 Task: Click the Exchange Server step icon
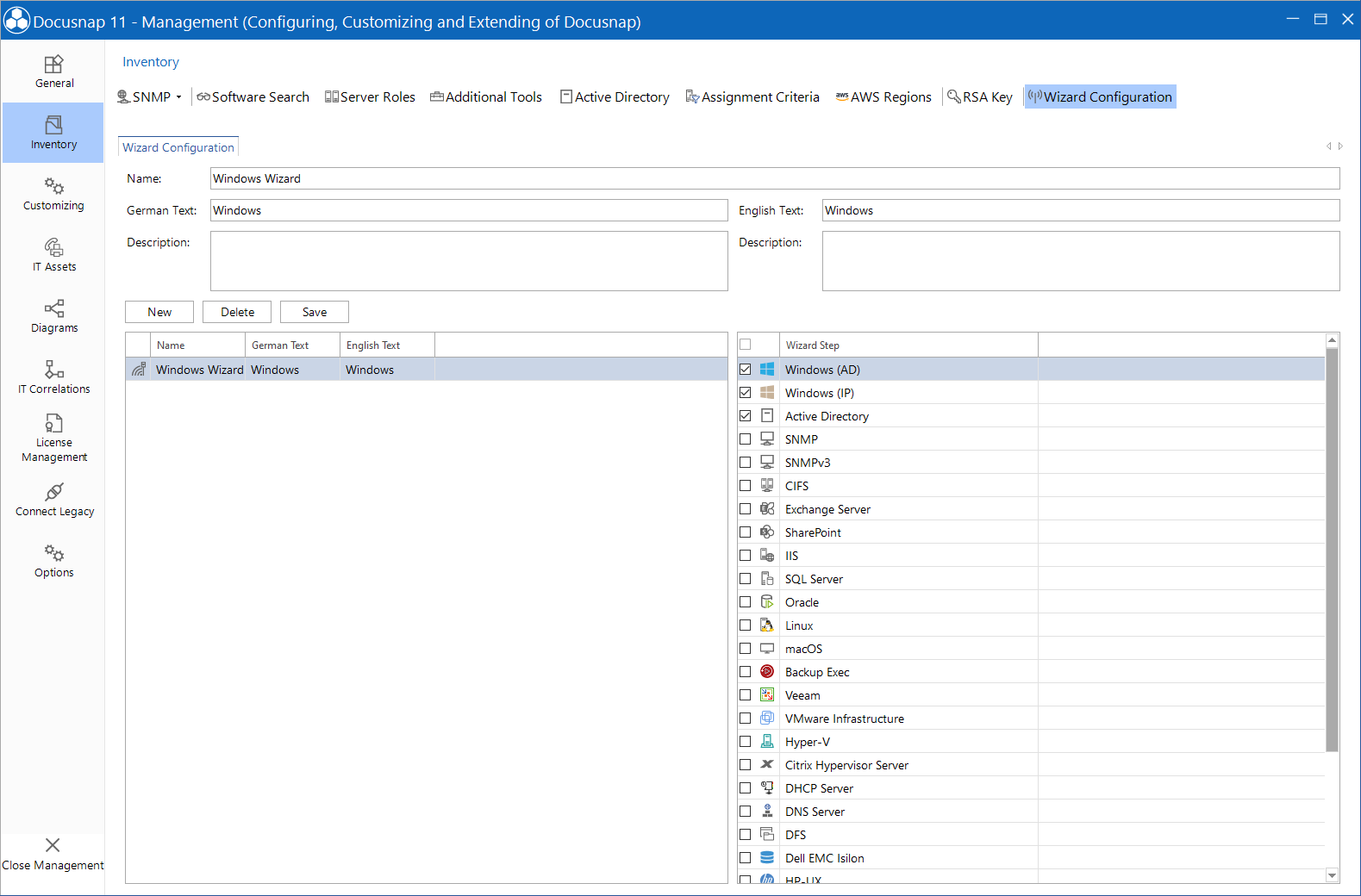pyautogui.click(x=767, y=509)
